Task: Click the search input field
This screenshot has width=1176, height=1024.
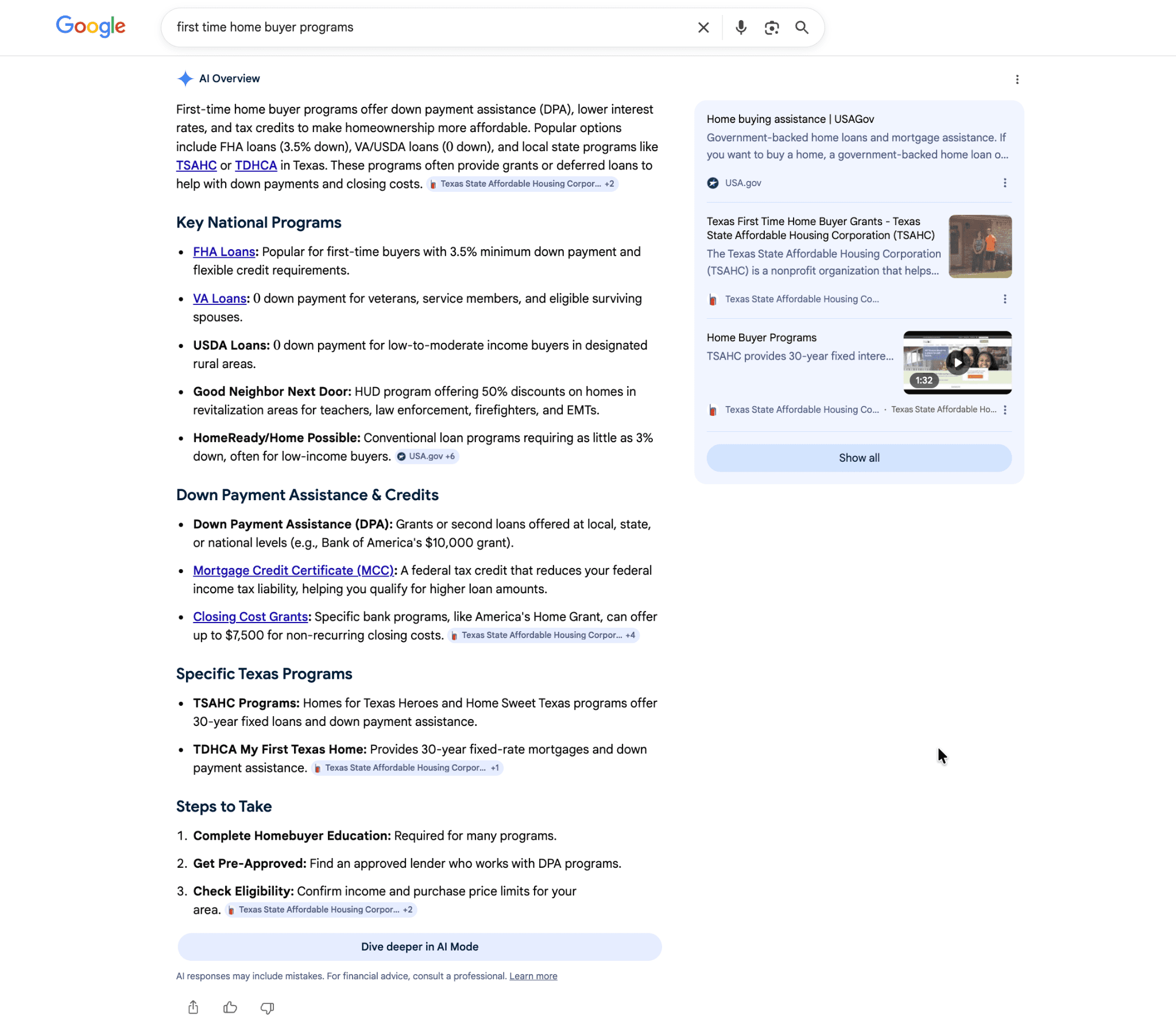Action: pos(402,27)
